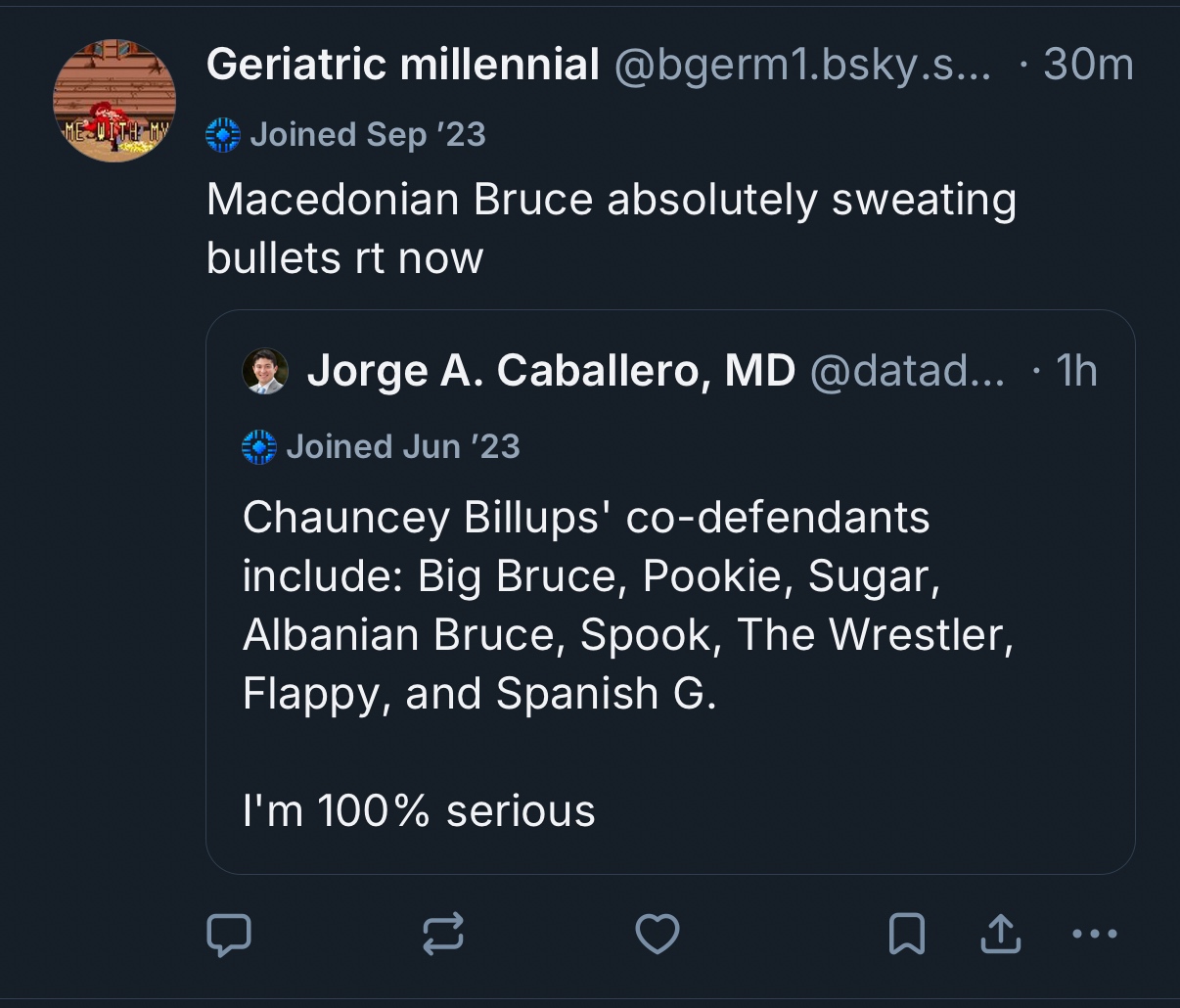Like the post with heart icon
This screenshot has height=1008, width=1180.
657,934
